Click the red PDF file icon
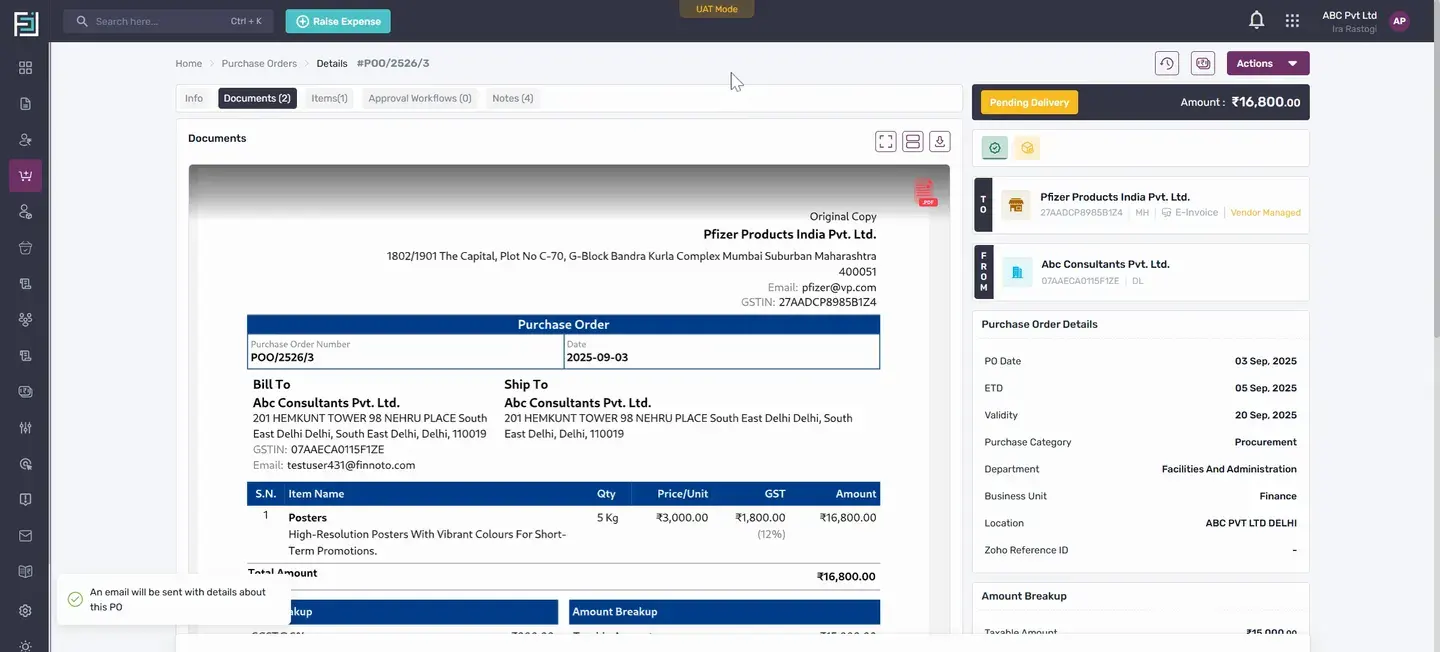The image size is (1440, 652). (x=924, y=193)
